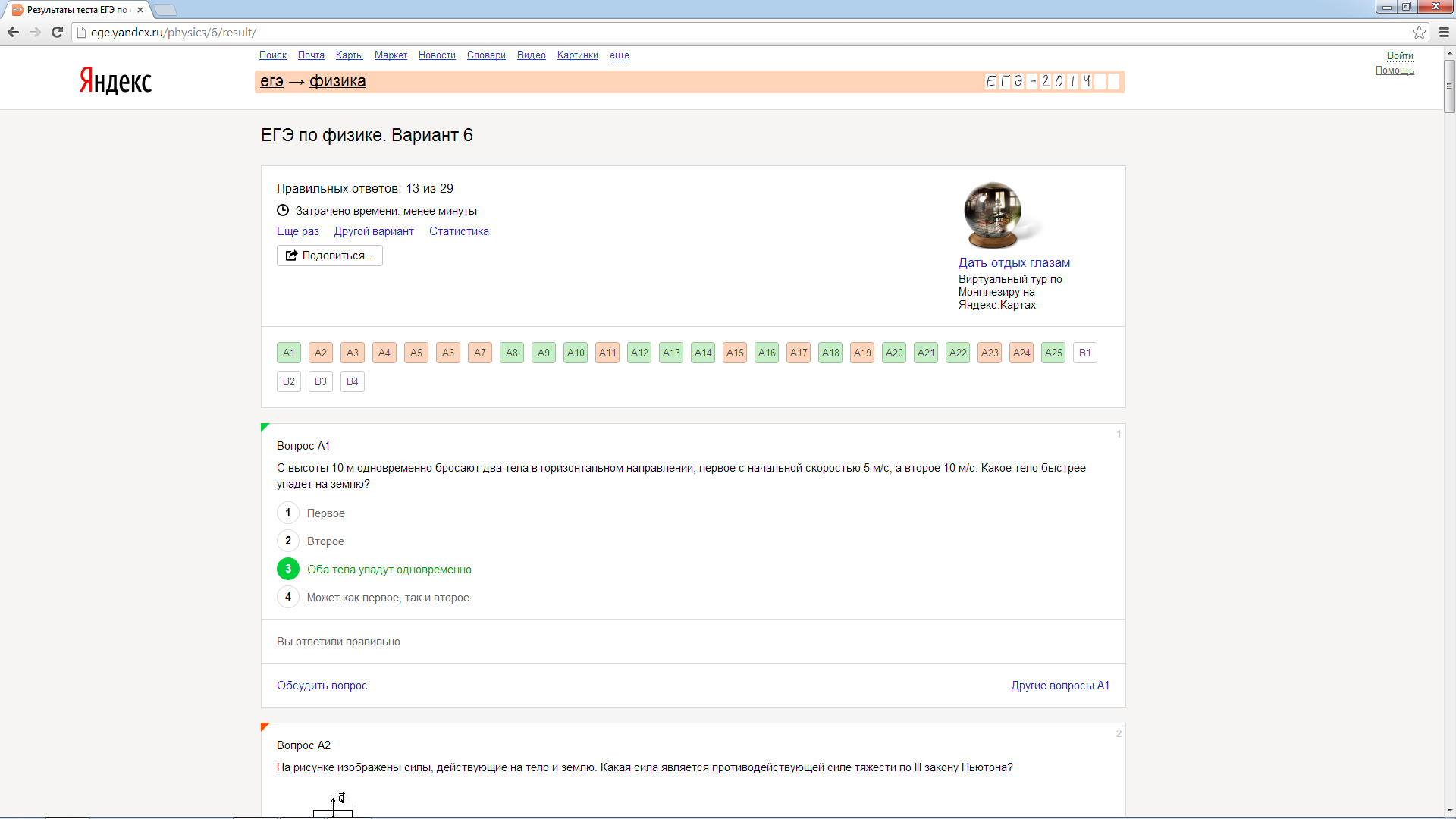The image size is (1456, 819).
Task: Jump to question A4 tile
Action: coord(384,353)
